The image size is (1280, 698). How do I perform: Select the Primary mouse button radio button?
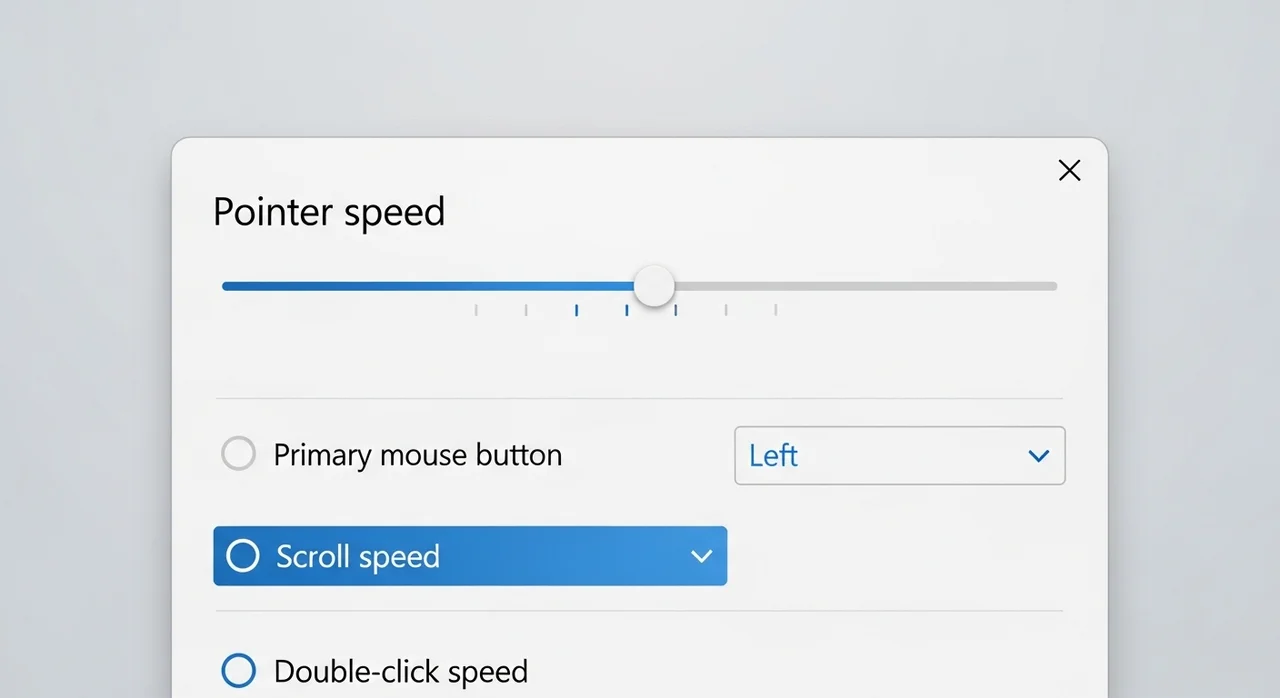(x=238, y=454)
